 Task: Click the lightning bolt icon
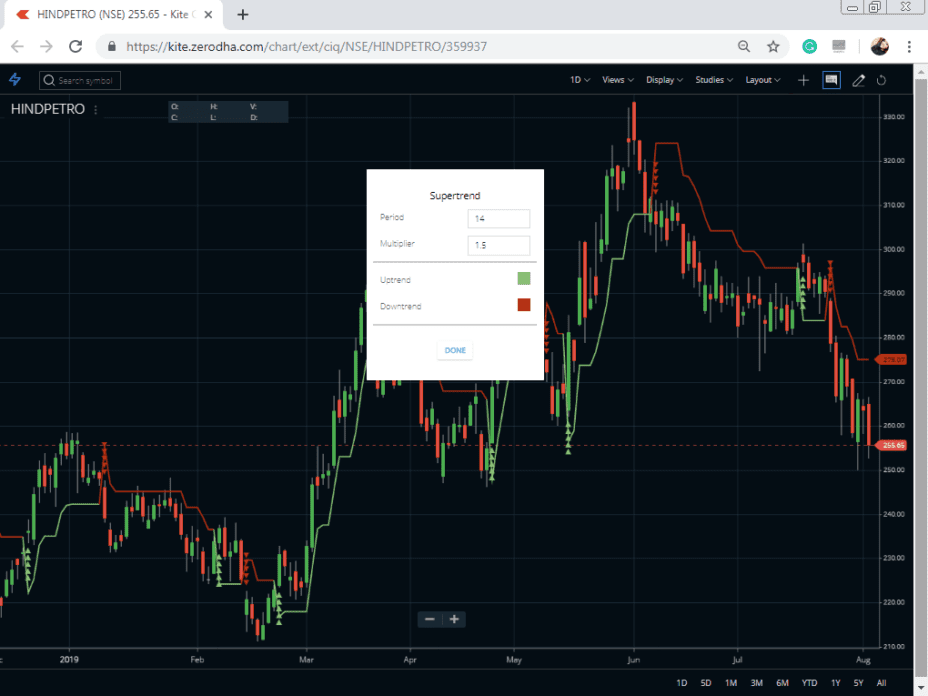pos(15,80)
